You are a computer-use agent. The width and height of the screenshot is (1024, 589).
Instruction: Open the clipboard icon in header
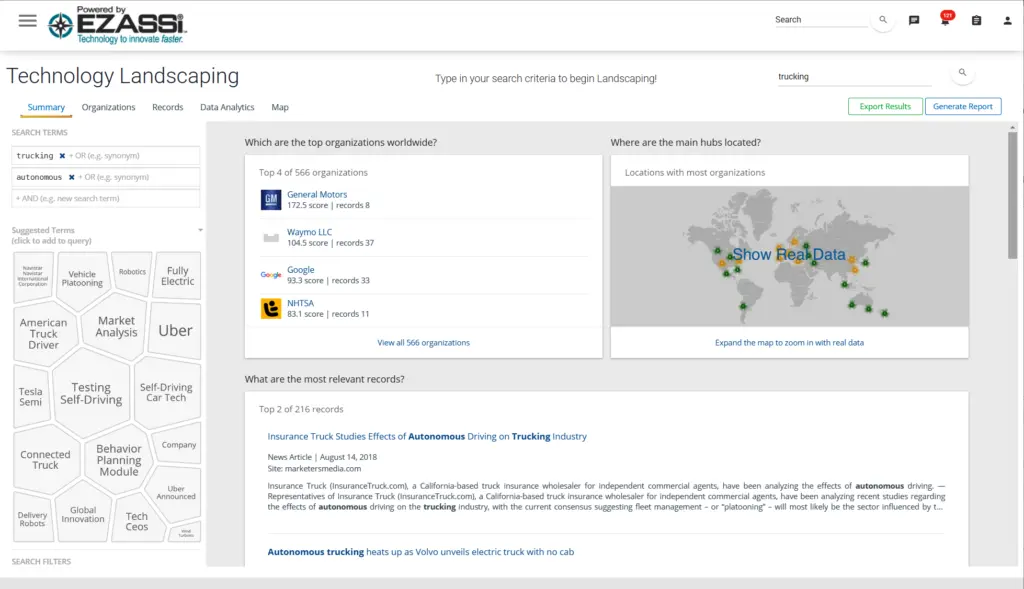[x=976, y=20]
